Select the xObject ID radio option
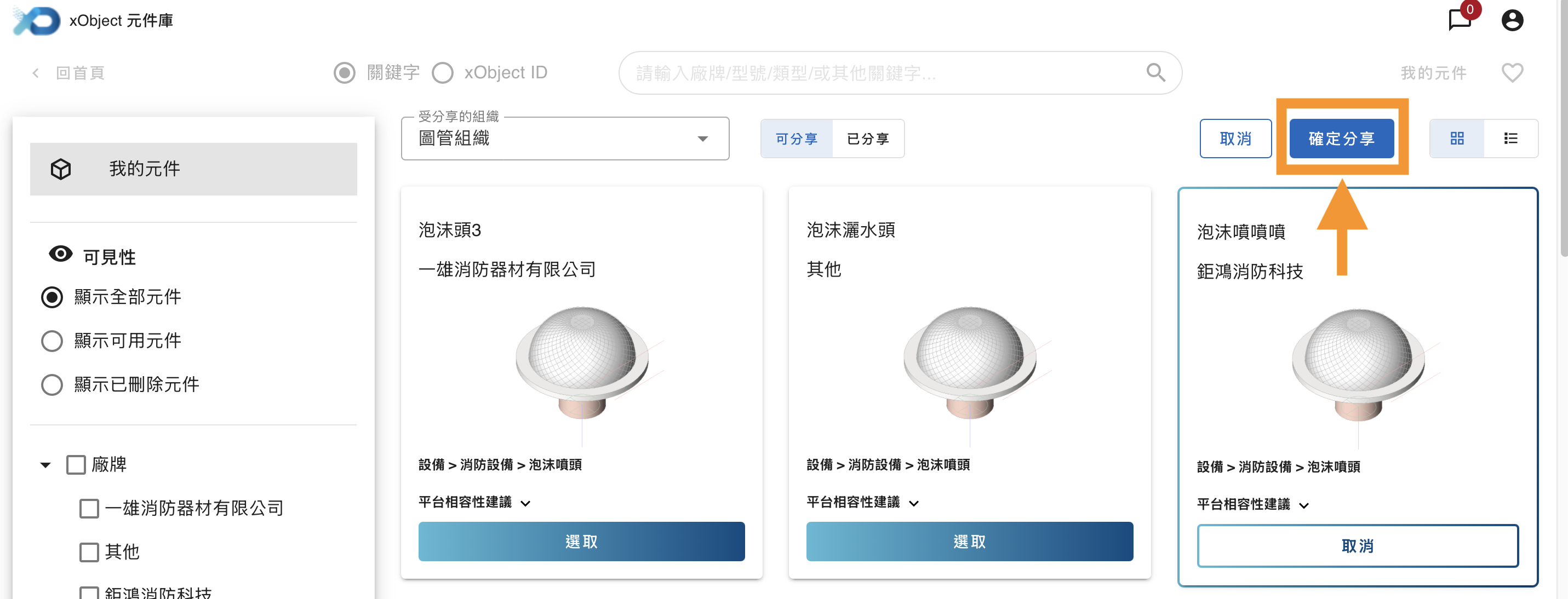Image resolution: width=1568 pixels, height=599 pixels. 443,73
